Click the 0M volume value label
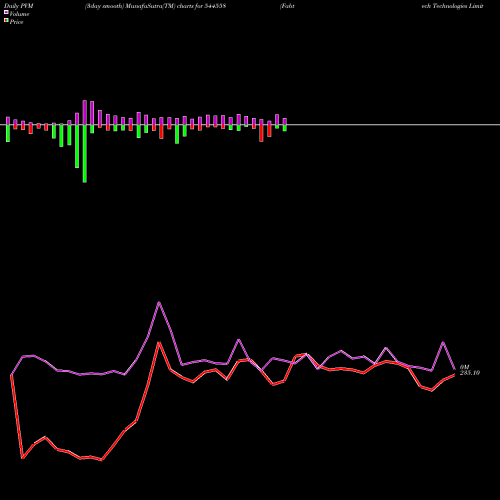Screen dimensions: 500x500 [464, 367]
